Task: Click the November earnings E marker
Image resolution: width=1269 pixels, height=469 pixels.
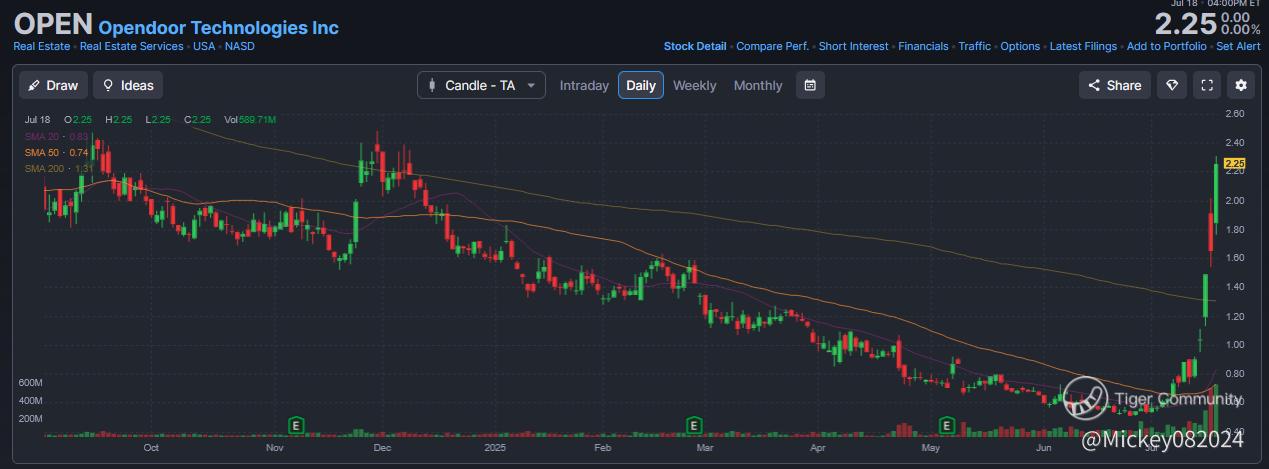Action: [296, 425]
